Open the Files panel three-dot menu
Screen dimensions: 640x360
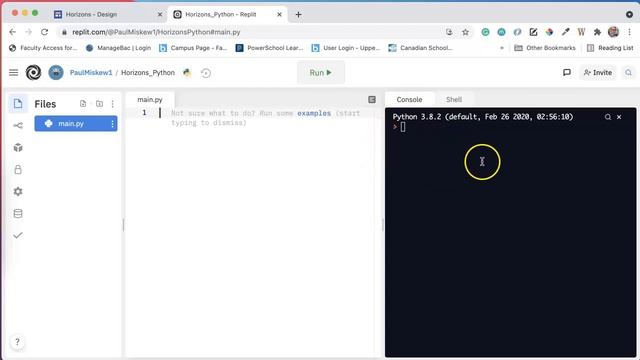113,104
